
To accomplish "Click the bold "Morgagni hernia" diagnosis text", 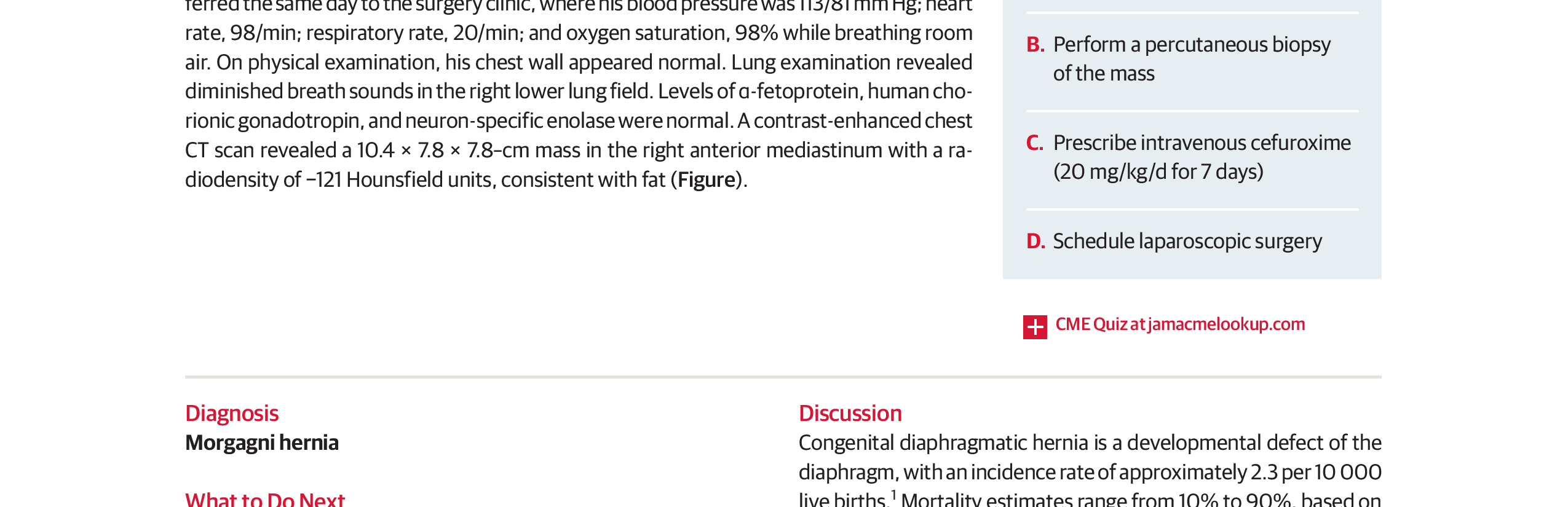I will click(x=262, y=443).
